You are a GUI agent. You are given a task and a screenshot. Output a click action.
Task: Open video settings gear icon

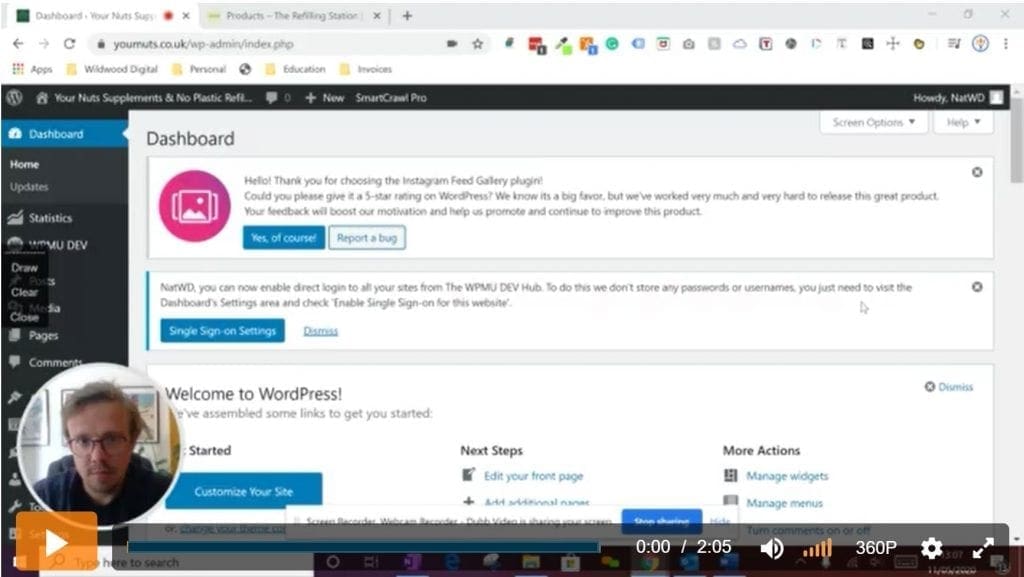click(x=931, y=548)
